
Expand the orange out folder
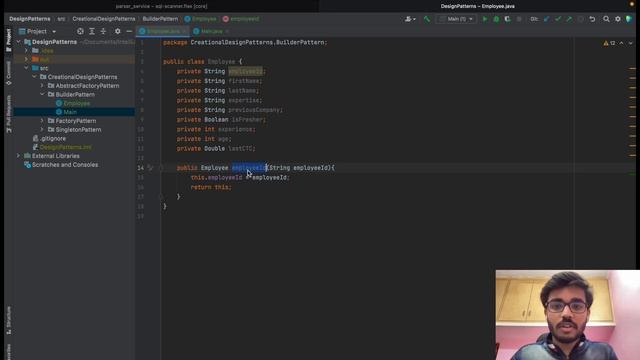pos(27,59)
